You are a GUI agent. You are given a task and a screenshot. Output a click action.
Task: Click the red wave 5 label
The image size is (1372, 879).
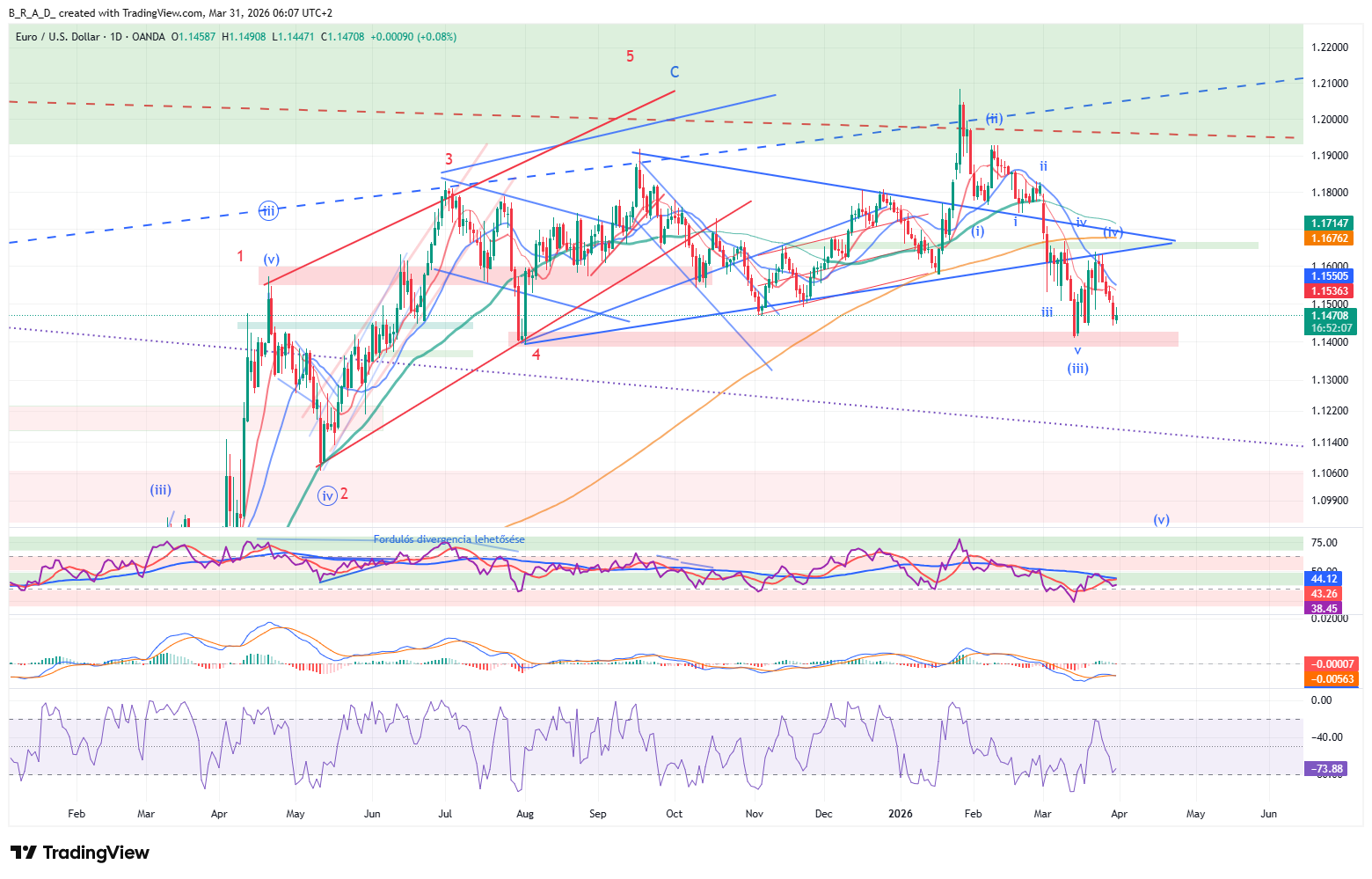point(630,56)
